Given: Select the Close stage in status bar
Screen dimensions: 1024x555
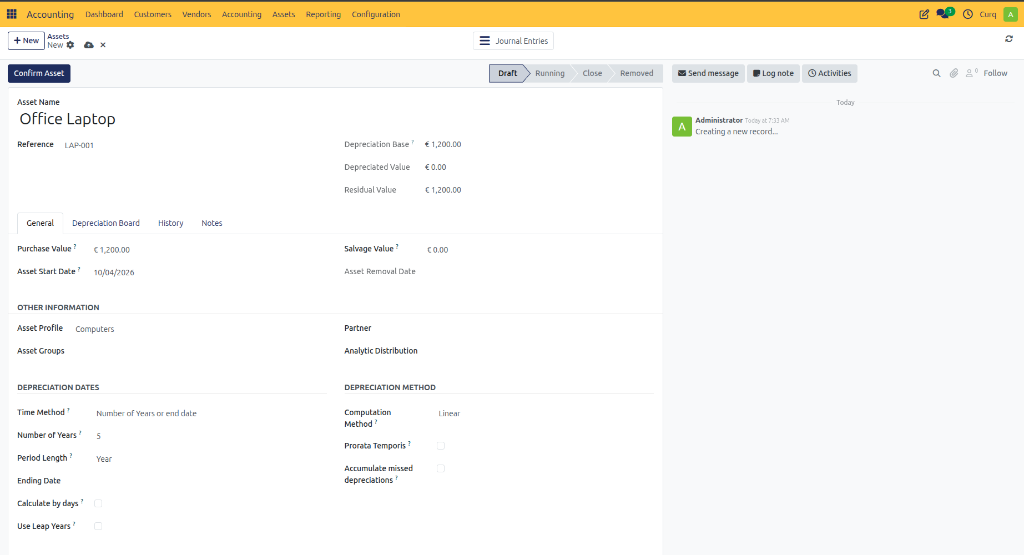Looking at the screenshot, I should tap(592, 73).
